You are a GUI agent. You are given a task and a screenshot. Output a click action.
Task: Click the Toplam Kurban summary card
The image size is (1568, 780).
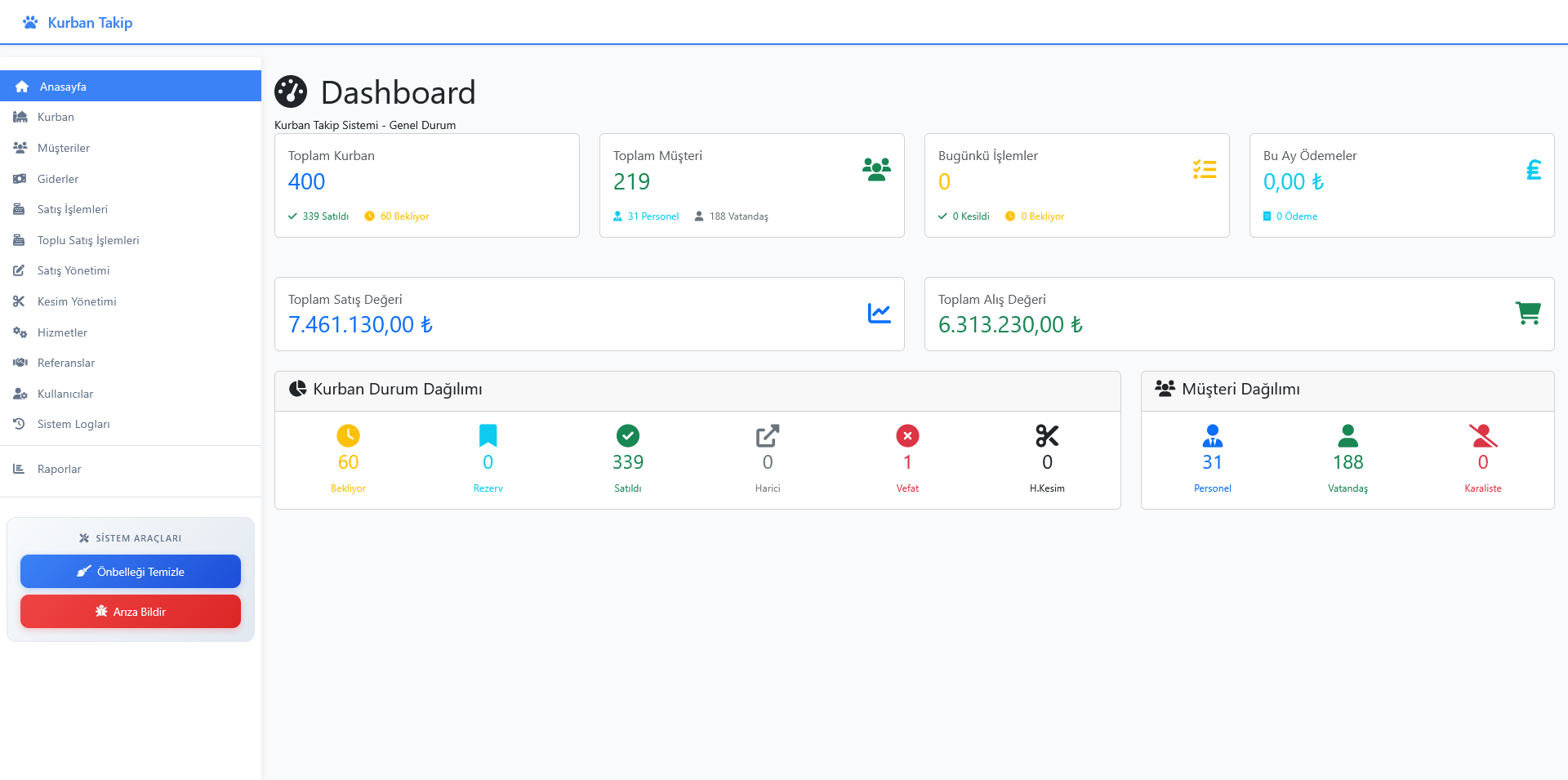426,185
